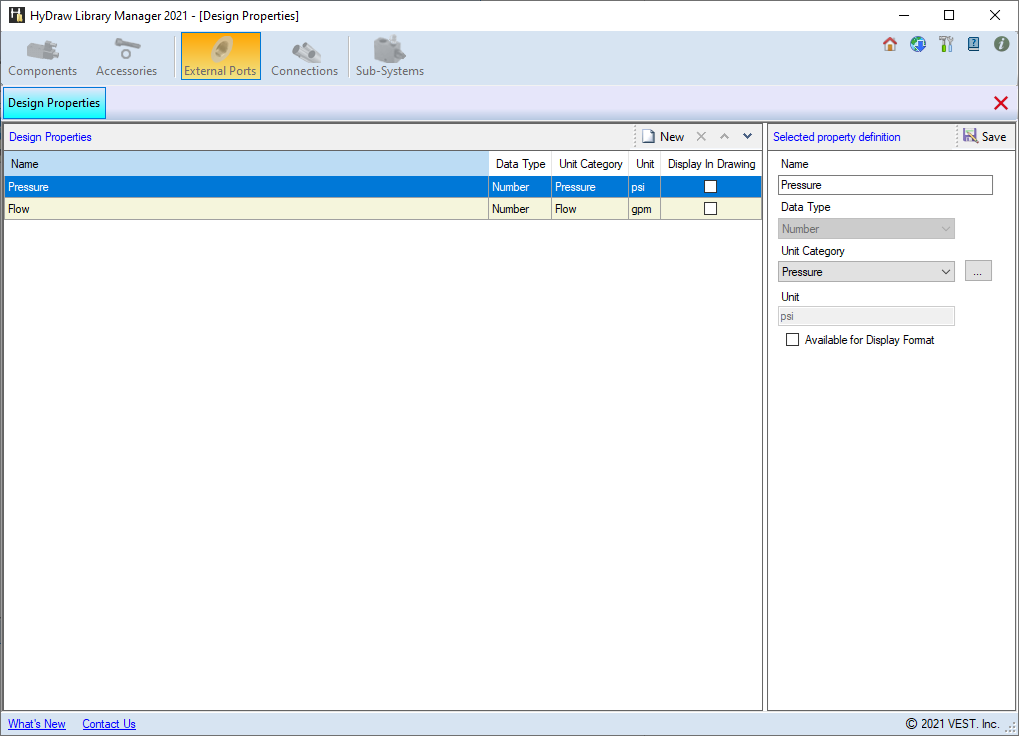Maximize the HyDraw Library Manager window
The image size is (1019, 736).
click(949, 15)
